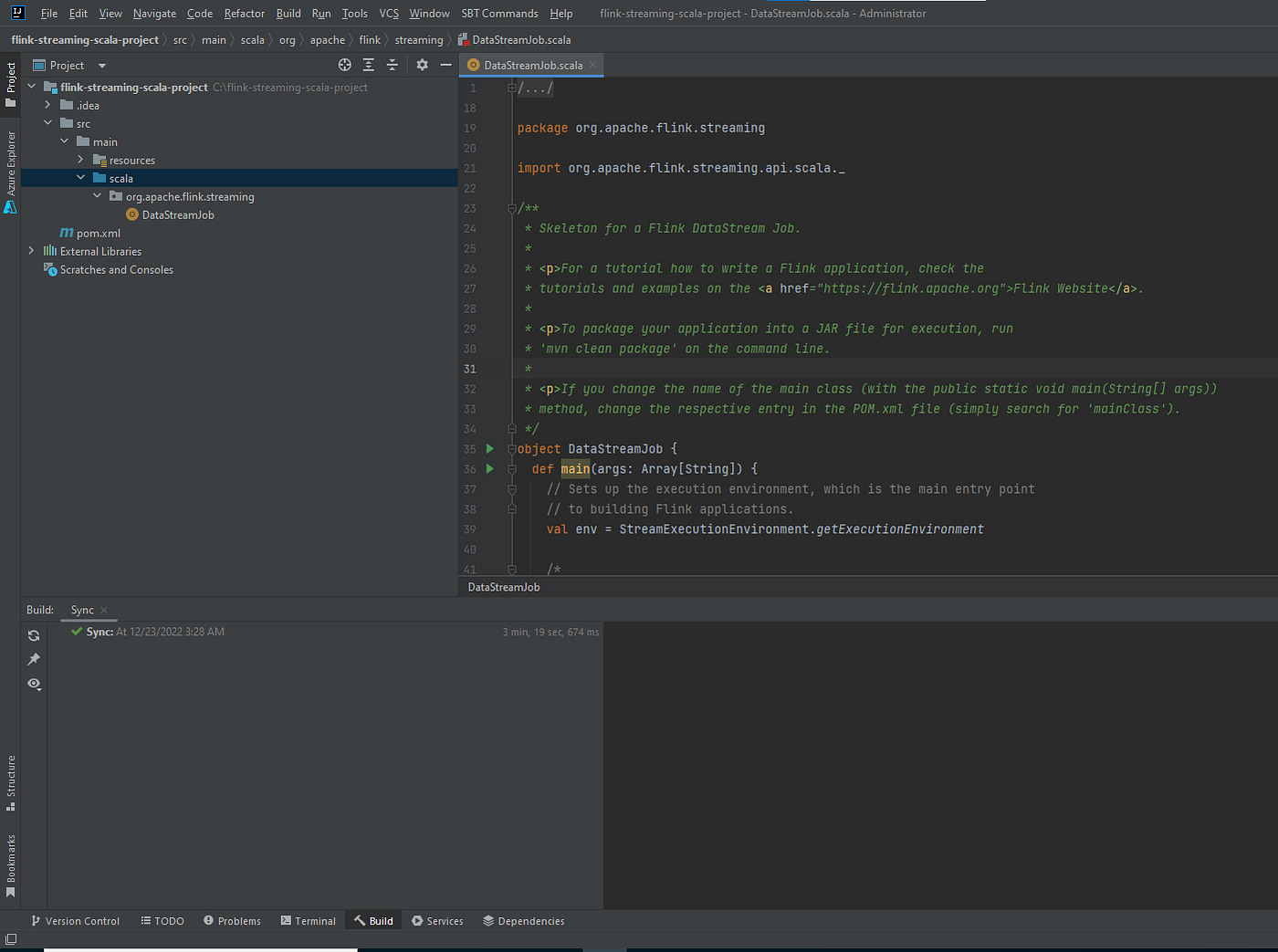Run DataStreamJob object from gutter arrow
Viewport: 1278px width, 952px height.
(489, 448)
